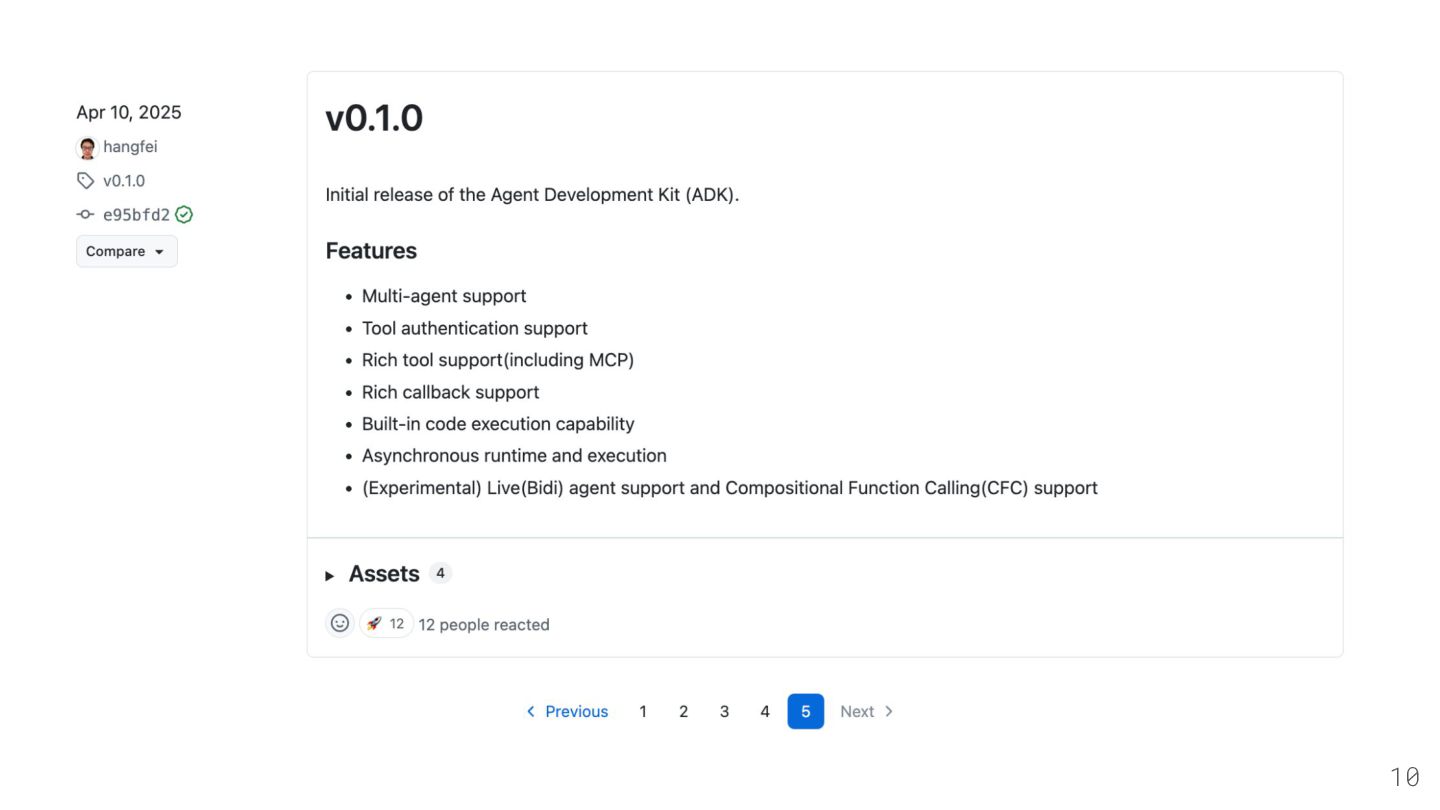Click the disabled Next pagination link

866,711
